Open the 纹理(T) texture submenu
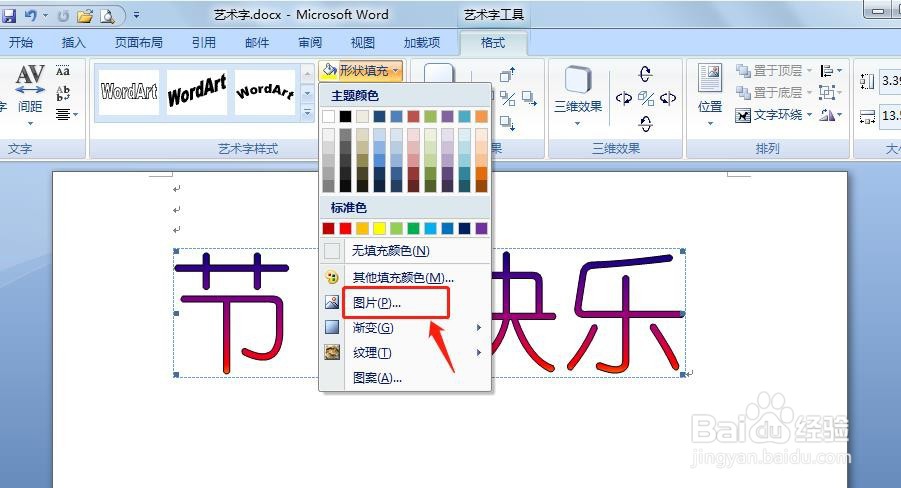Screen dimensions: 901x488 [x=405, y=352]
